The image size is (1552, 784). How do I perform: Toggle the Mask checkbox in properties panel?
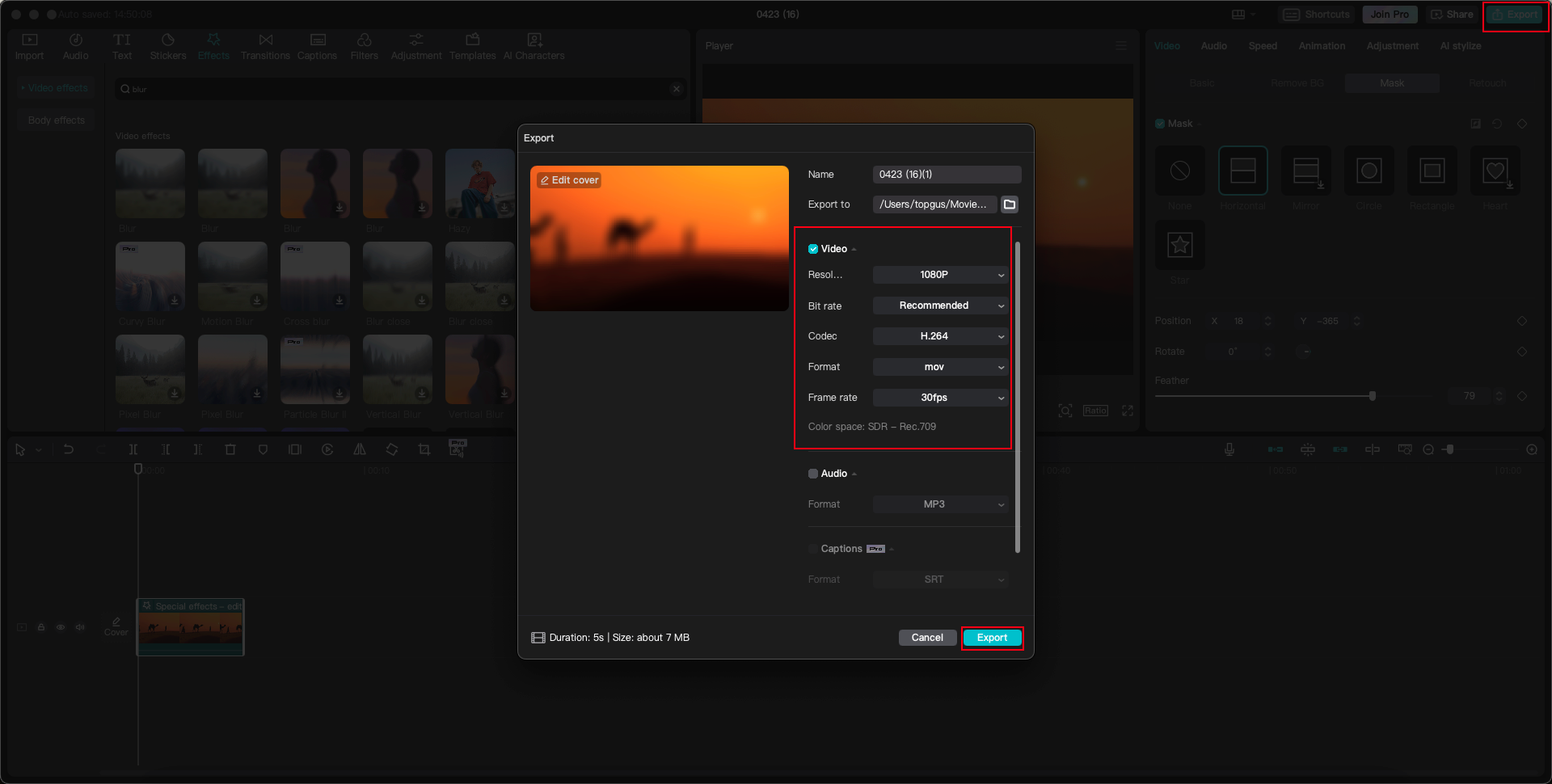coord(1160,124)
